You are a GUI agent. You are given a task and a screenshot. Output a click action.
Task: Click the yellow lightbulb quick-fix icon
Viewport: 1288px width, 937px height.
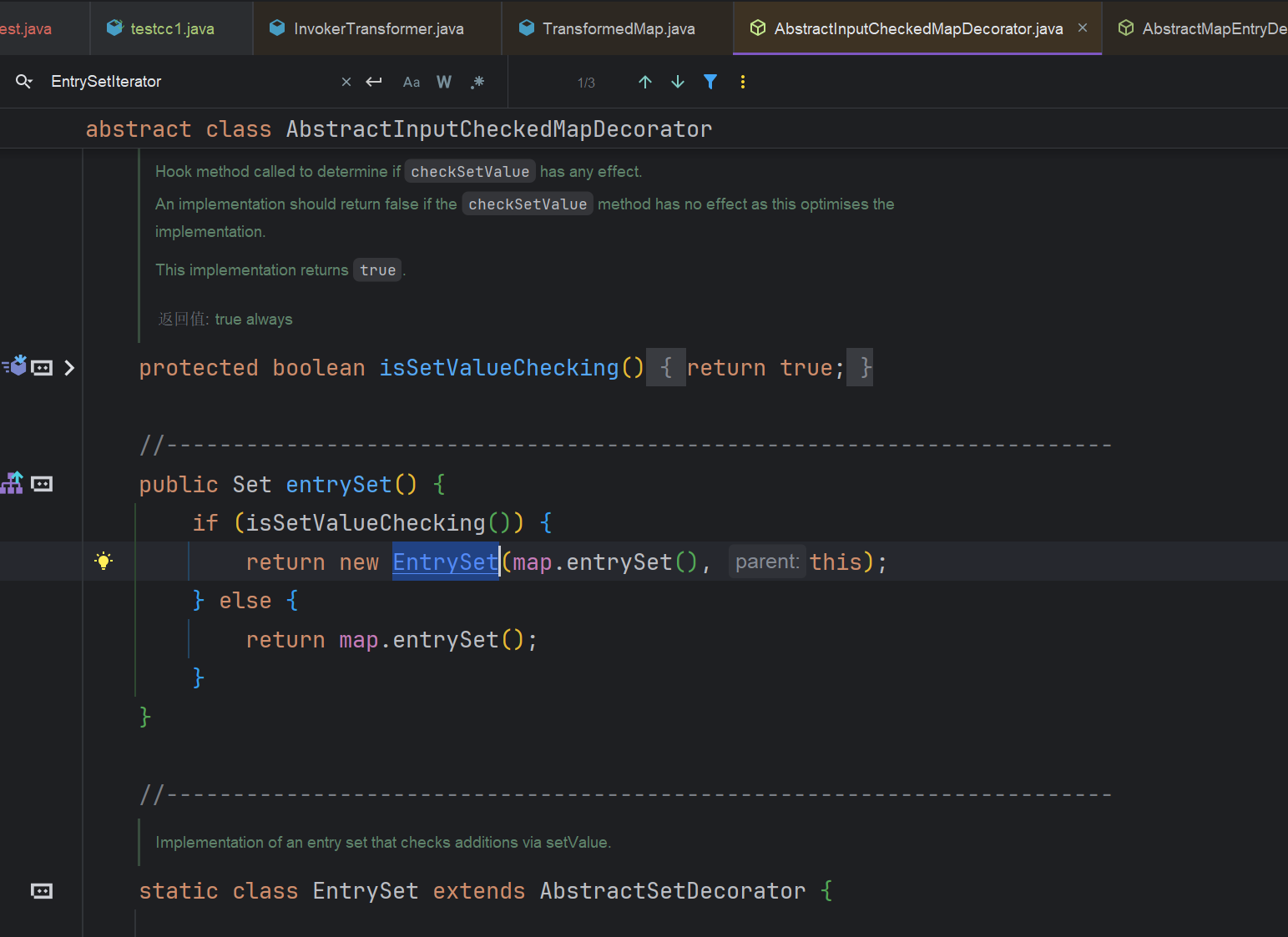tap(104, 561)
